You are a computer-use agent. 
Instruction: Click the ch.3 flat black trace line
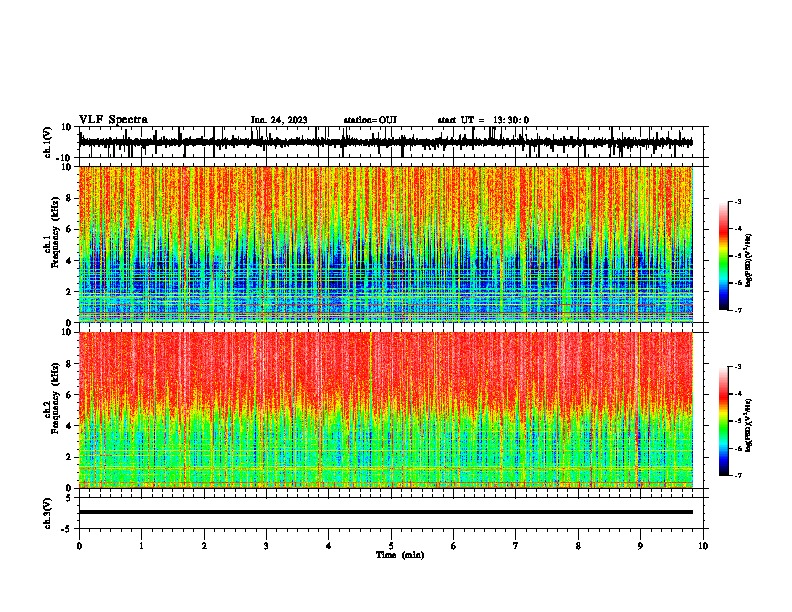pyautogui.click(x=386, y=512)
